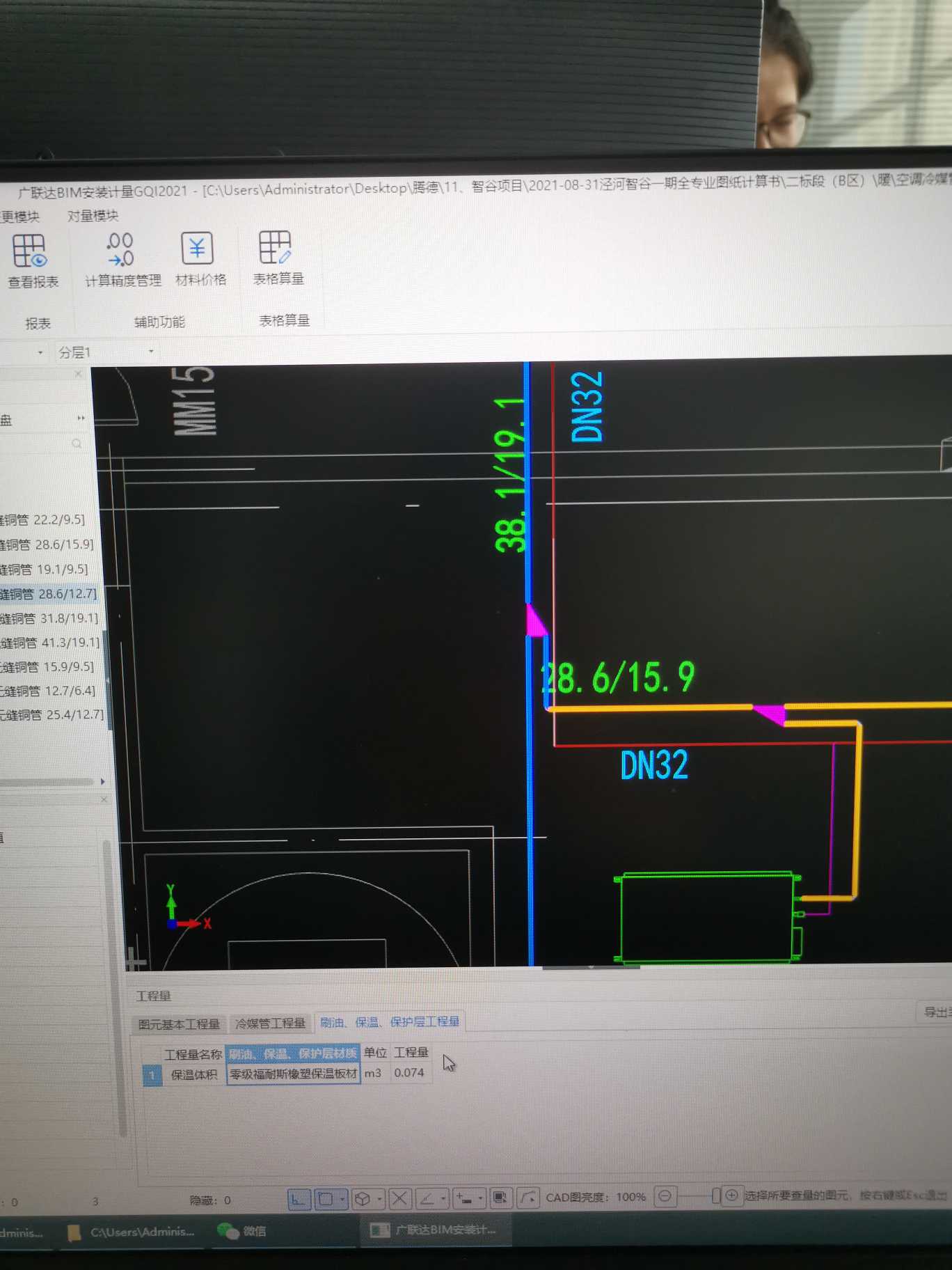Click the green 28.6/15.9 pipe label

(x=618, y=677)
